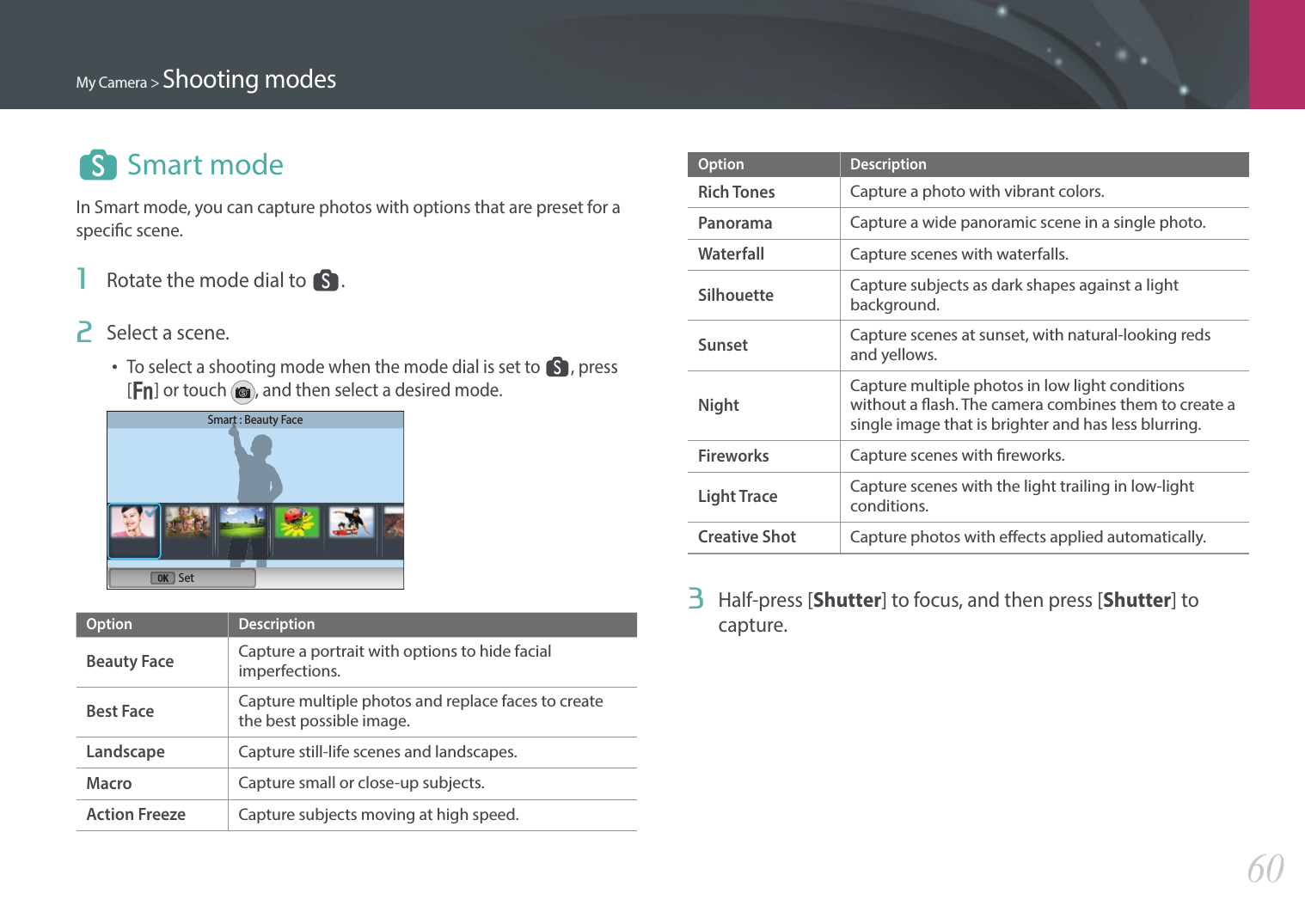The height and width of the screenshot is (924, 1305).
Task: Select the Best Face group thumbnail
Action: [187, 522]
